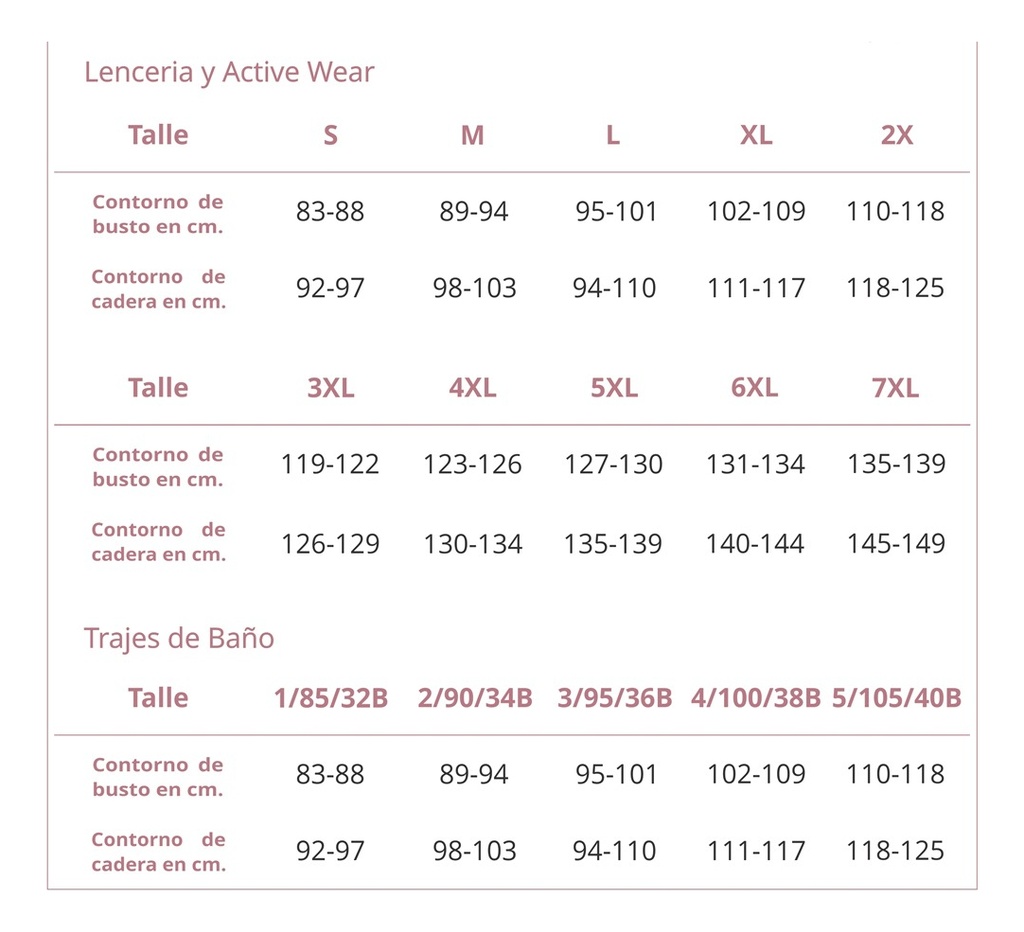Select the 5XL size header

pos(614,388)
